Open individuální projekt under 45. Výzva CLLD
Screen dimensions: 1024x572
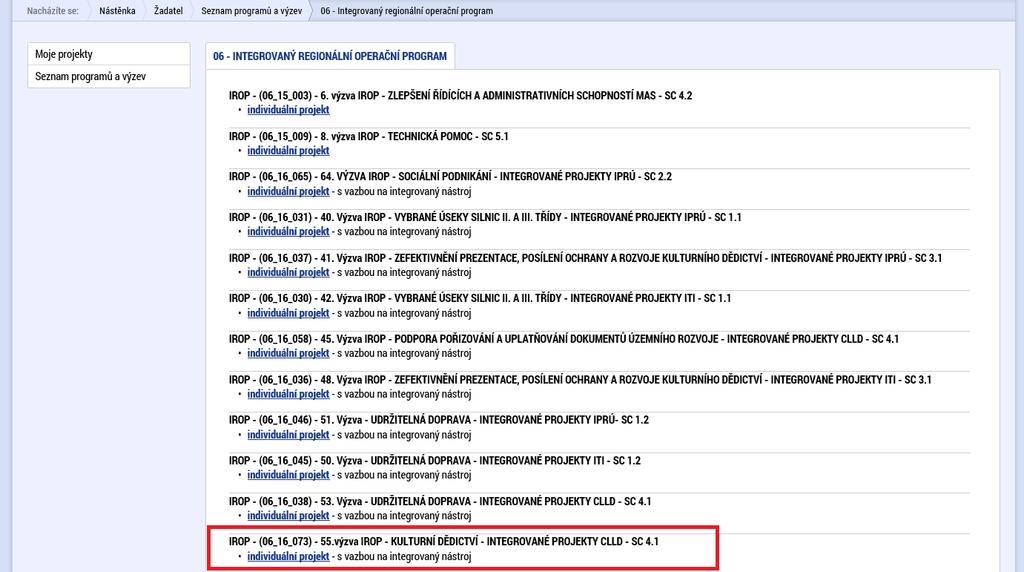(x=288, y=353)
